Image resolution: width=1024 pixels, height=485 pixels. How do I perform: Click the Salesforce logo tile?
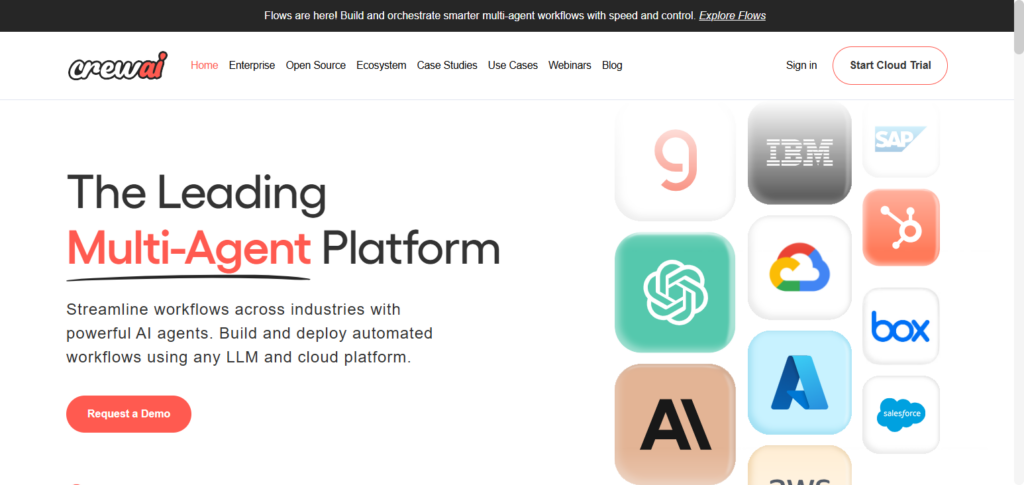[901, 413]
